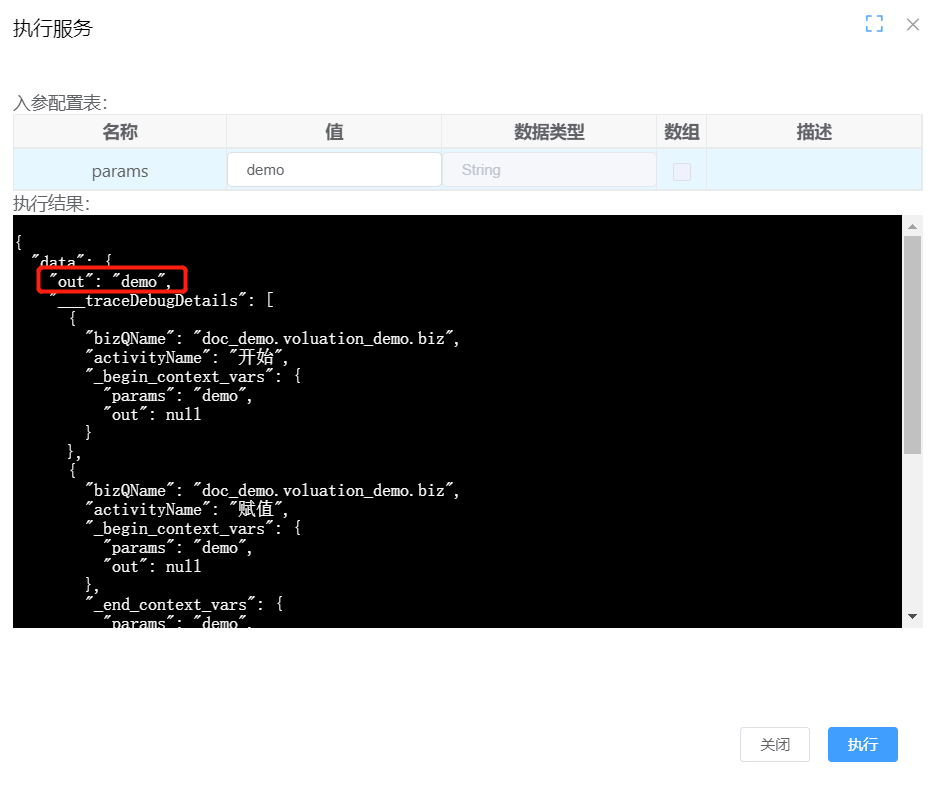Click the empty 描述 cell for params
This screenshot has width=935, height=785.
click(x=814, y=171)
